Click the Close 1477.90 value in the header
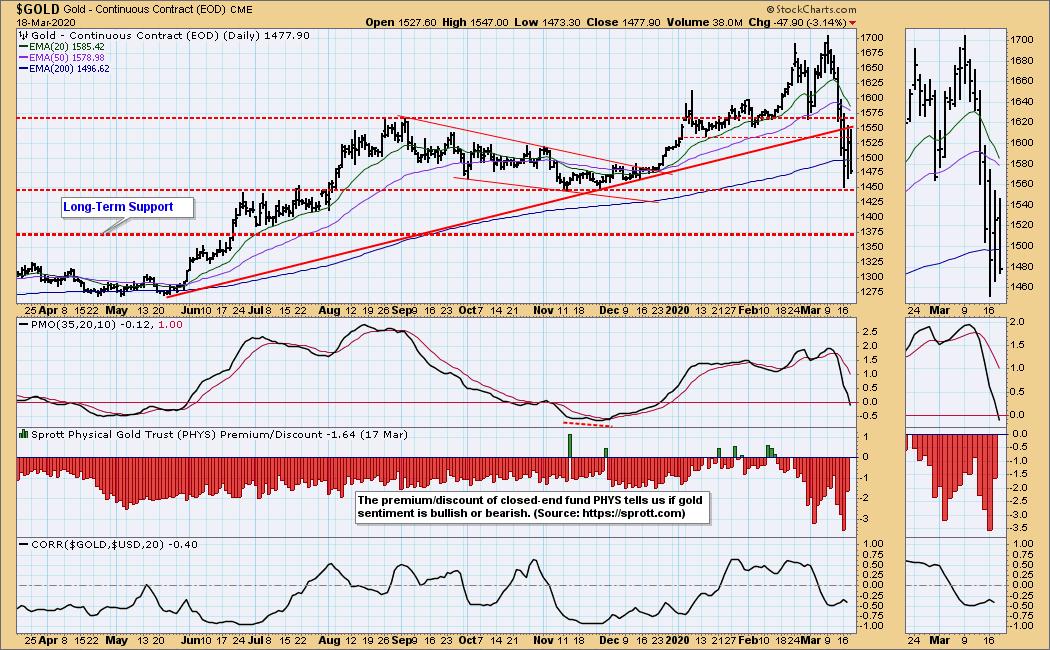Image resolution: width=1050 pixels, height=650 pixels. pos(624,22)
